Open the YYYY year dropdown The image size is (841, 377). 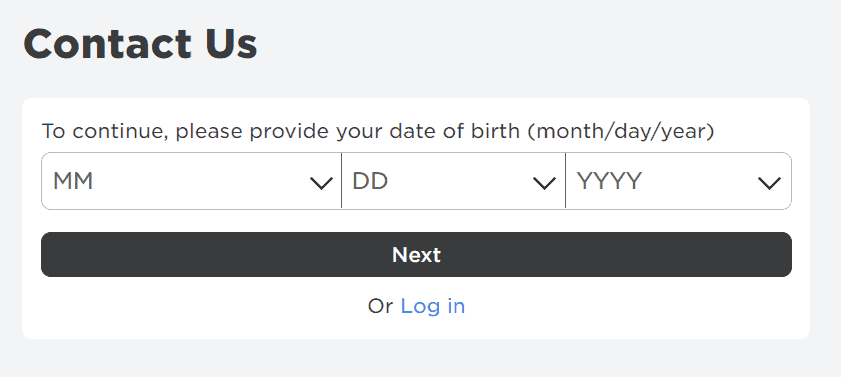coord(678,181)
